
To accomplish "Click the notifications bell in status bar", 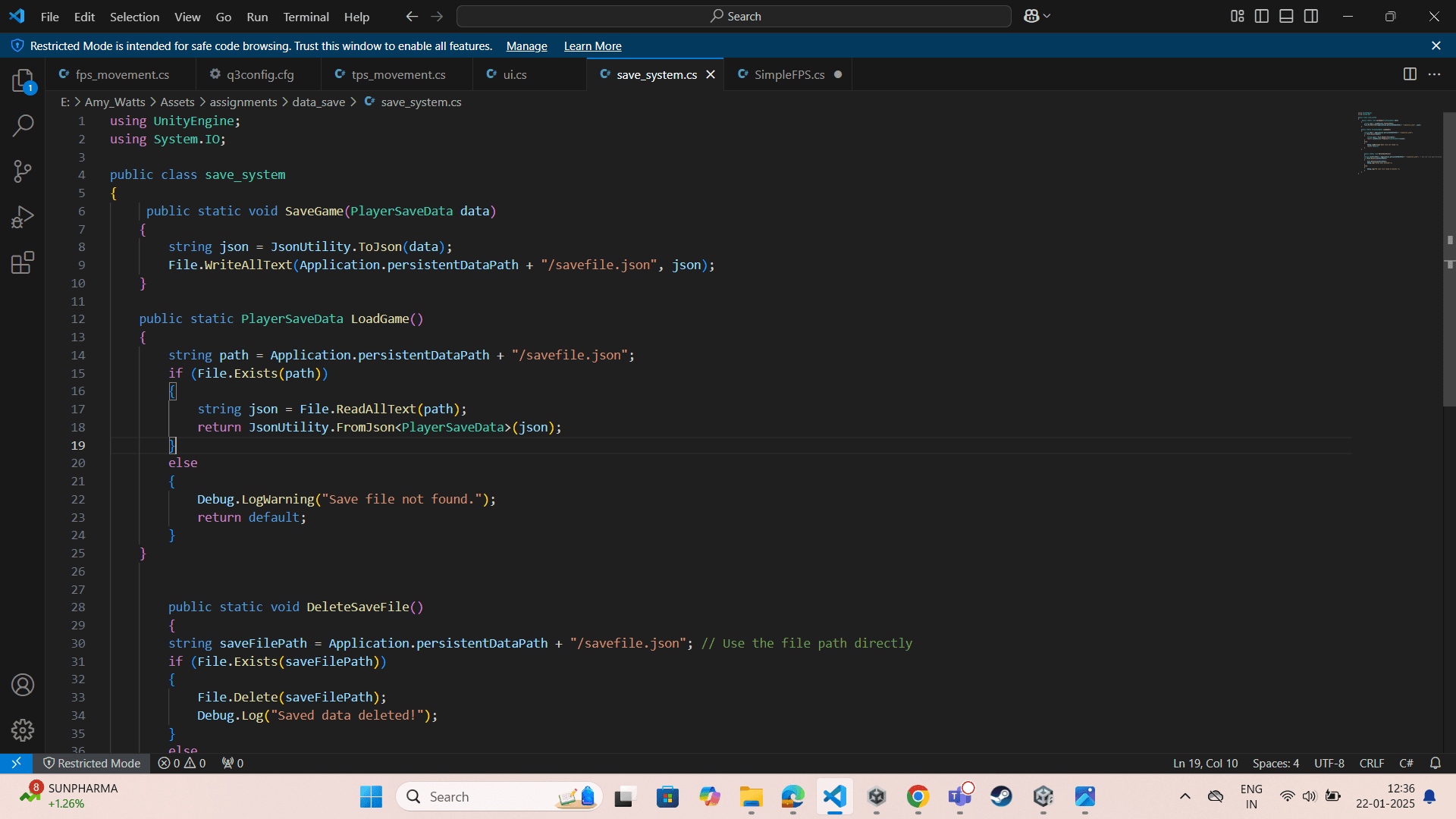I will pyautogui.click(x=1435, y=763).
